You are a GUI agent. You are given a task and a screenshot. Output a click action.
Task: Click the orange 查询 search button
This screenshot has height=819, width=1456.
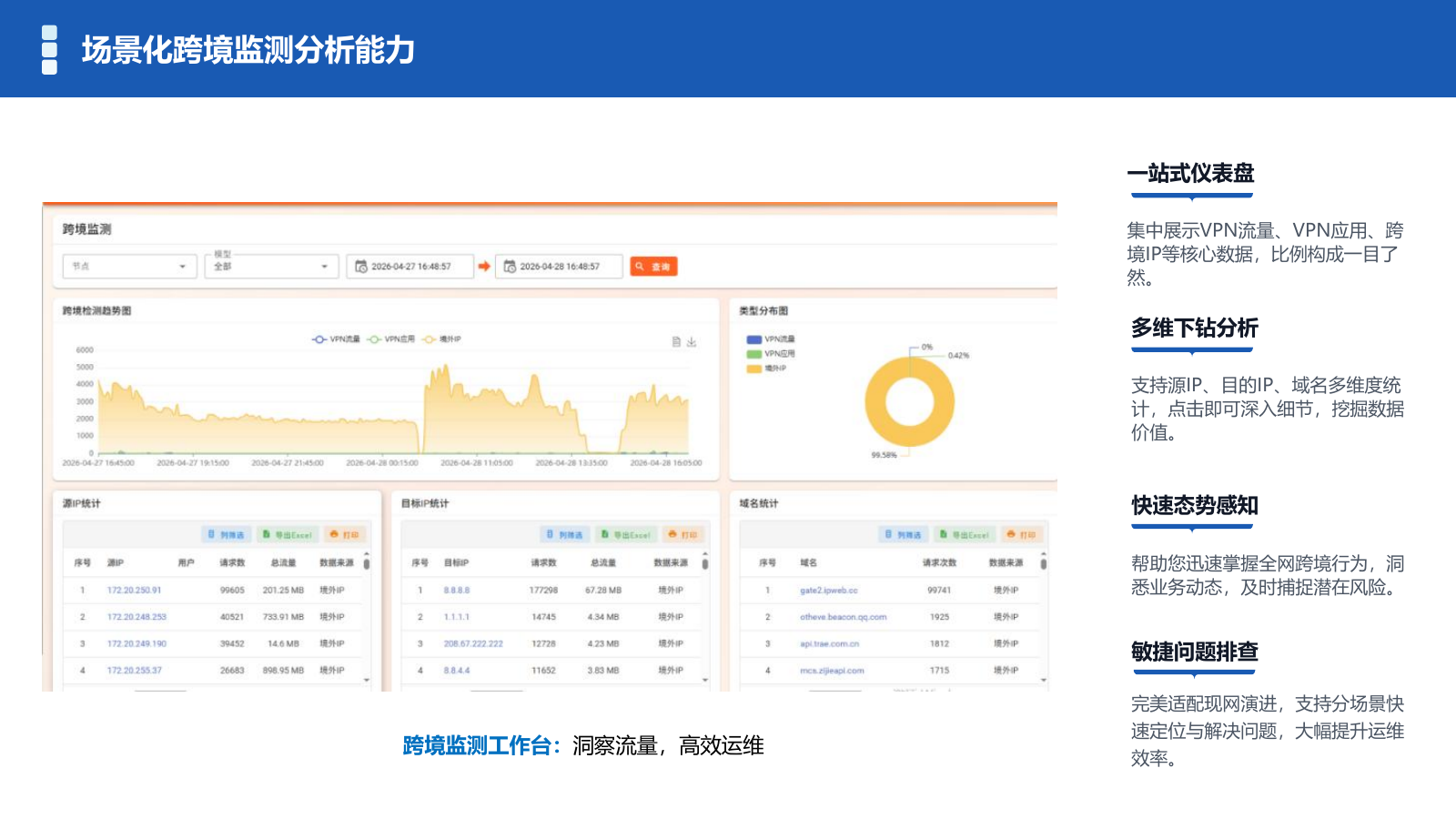[x=653, y=267]
